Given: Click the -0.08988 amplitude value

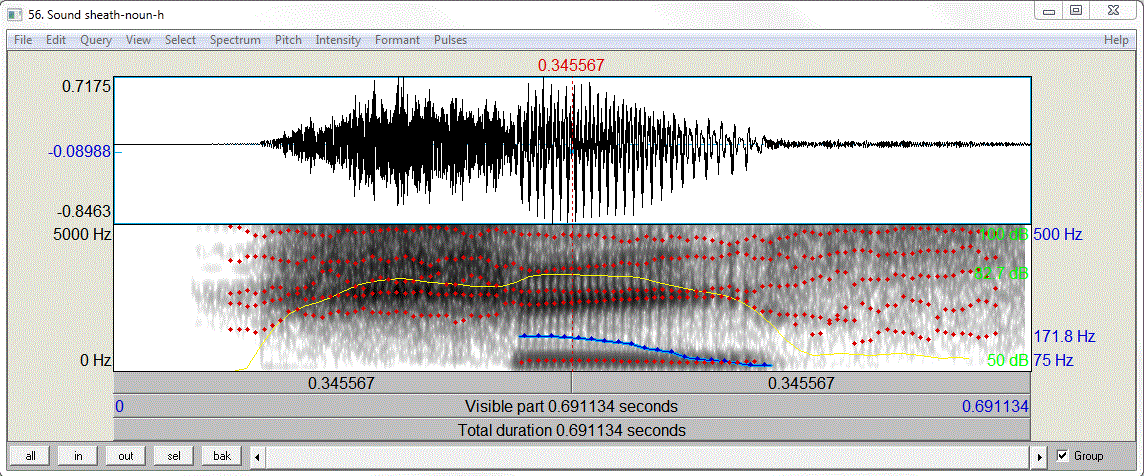Looking at the screenshot, I should point(80,152).
